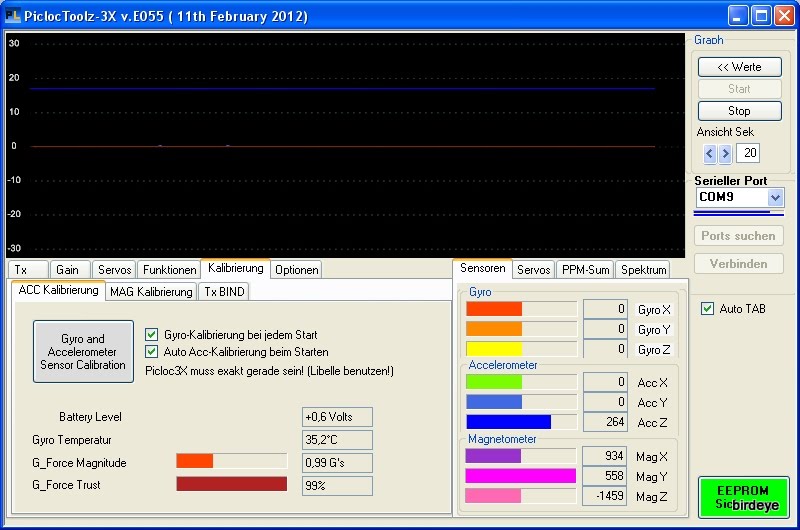Screen dimensions: 800x530
Task: Switch to the PPM-Sum tab
Action: click(x=585, y=270)
